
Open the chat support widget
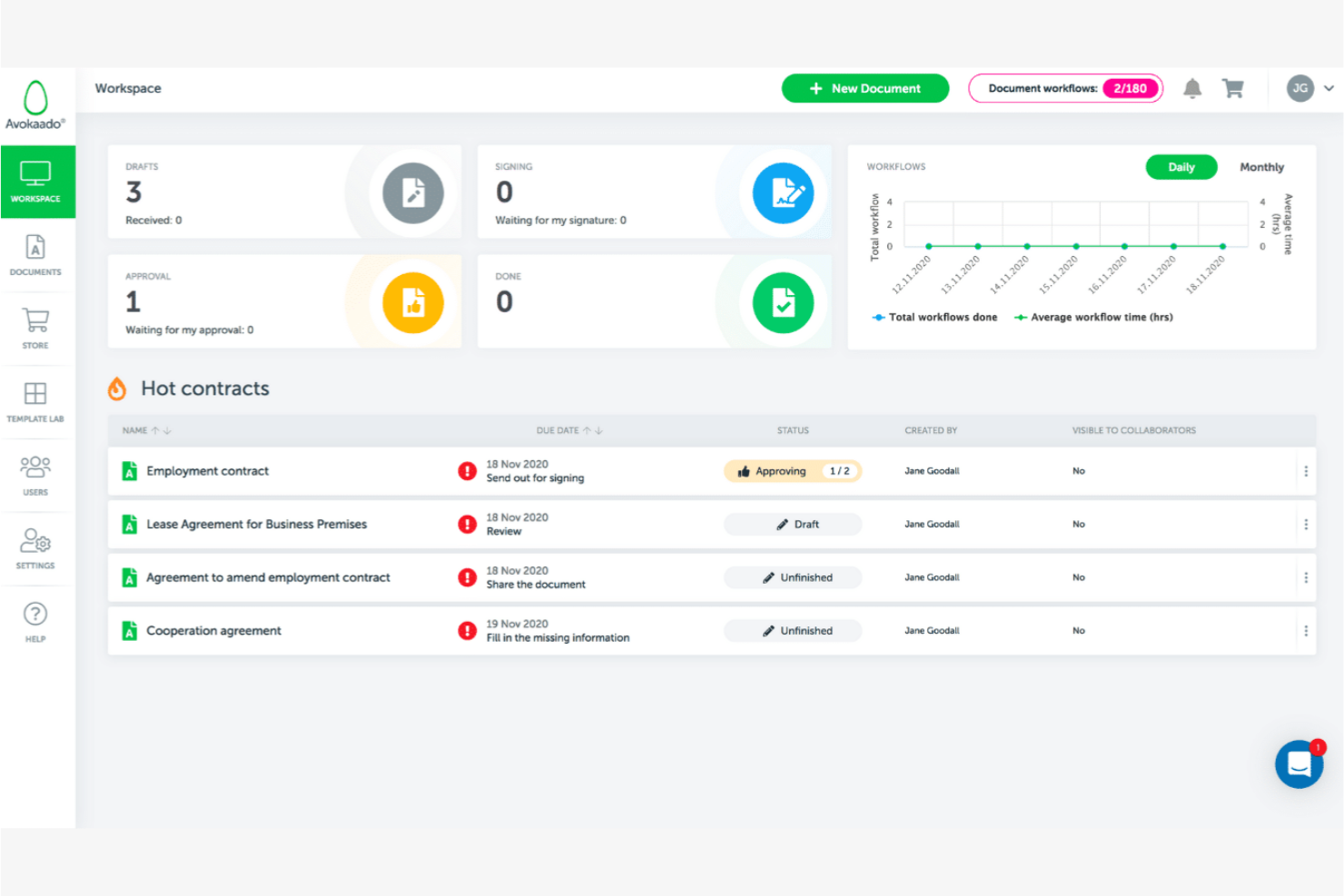[x=1299, y=763]
